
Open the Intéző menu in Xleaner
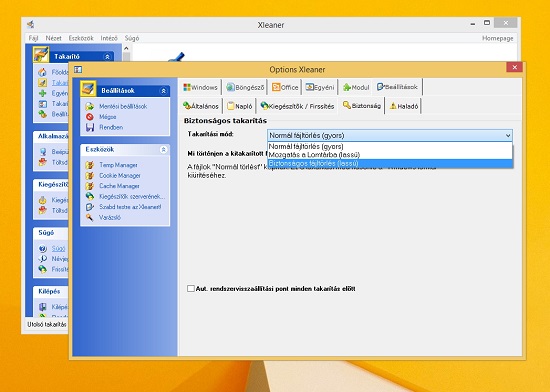pyautogui.click(x=109, y=38)
